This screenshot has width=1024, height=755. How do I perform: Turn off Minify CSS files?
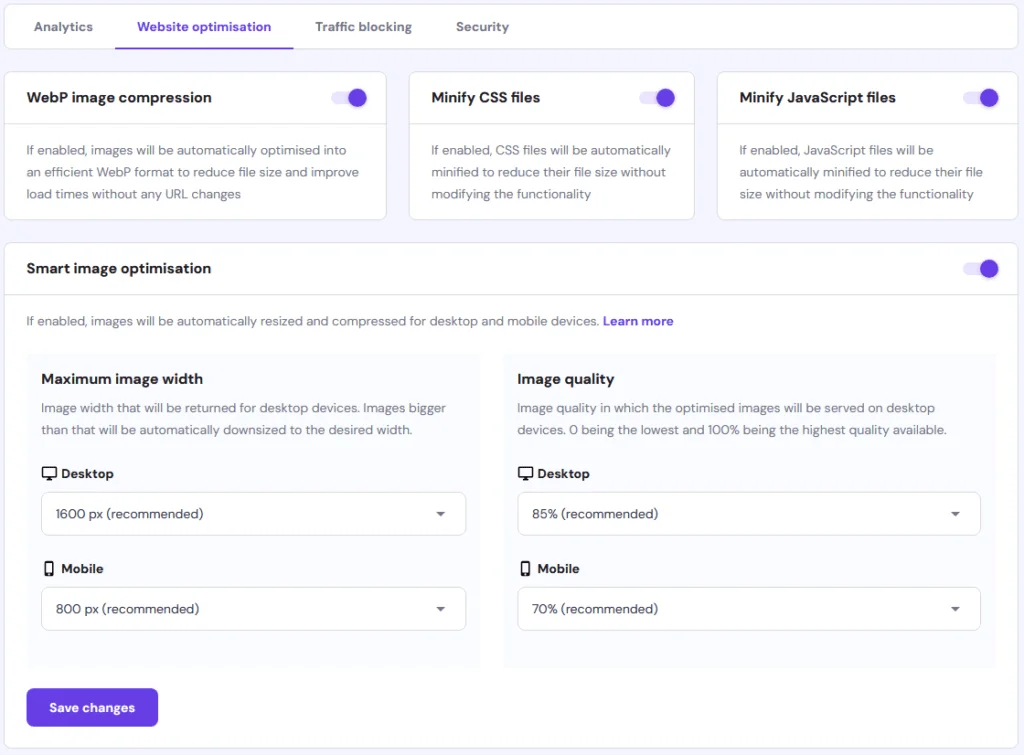pyautogui.click(x=656, y=97)
